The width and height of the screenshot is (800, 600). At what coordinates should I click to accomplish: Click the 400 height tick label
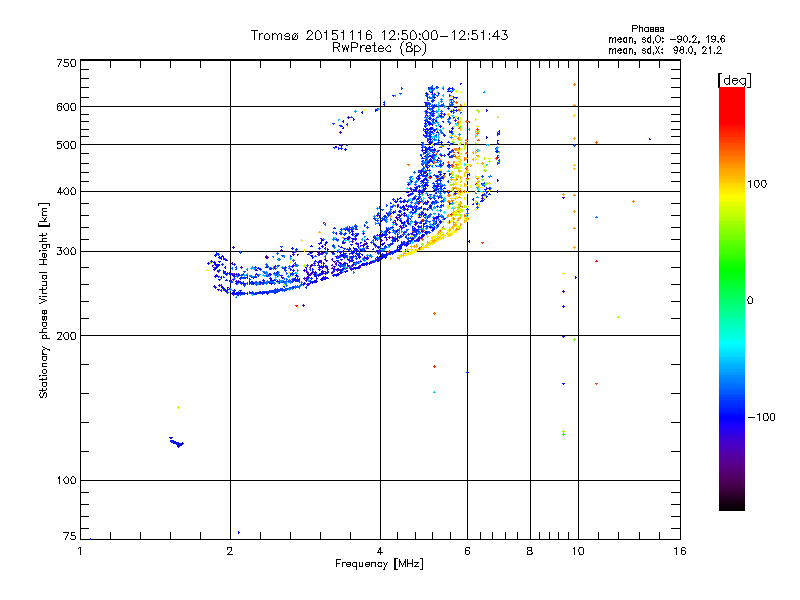click(x=66, y=191)
